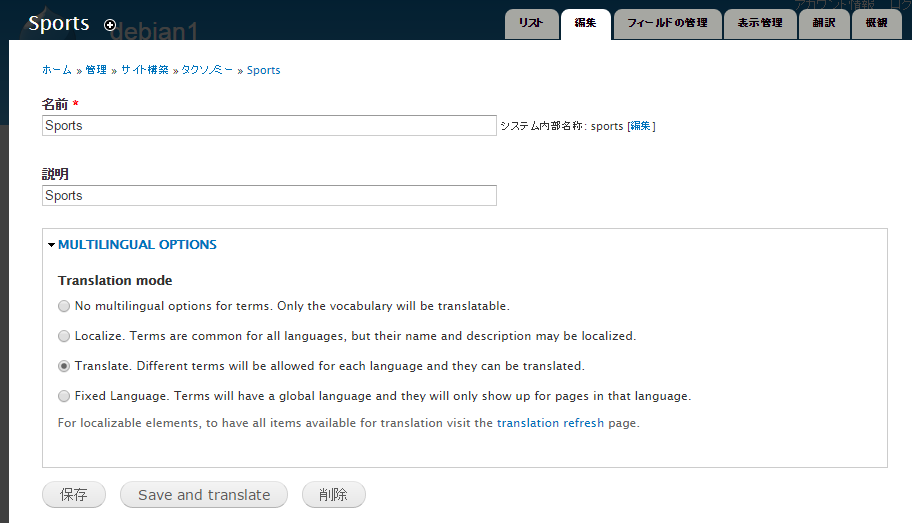
Task: Switch to the 翻訳 tab
Action: pos(824,24)
